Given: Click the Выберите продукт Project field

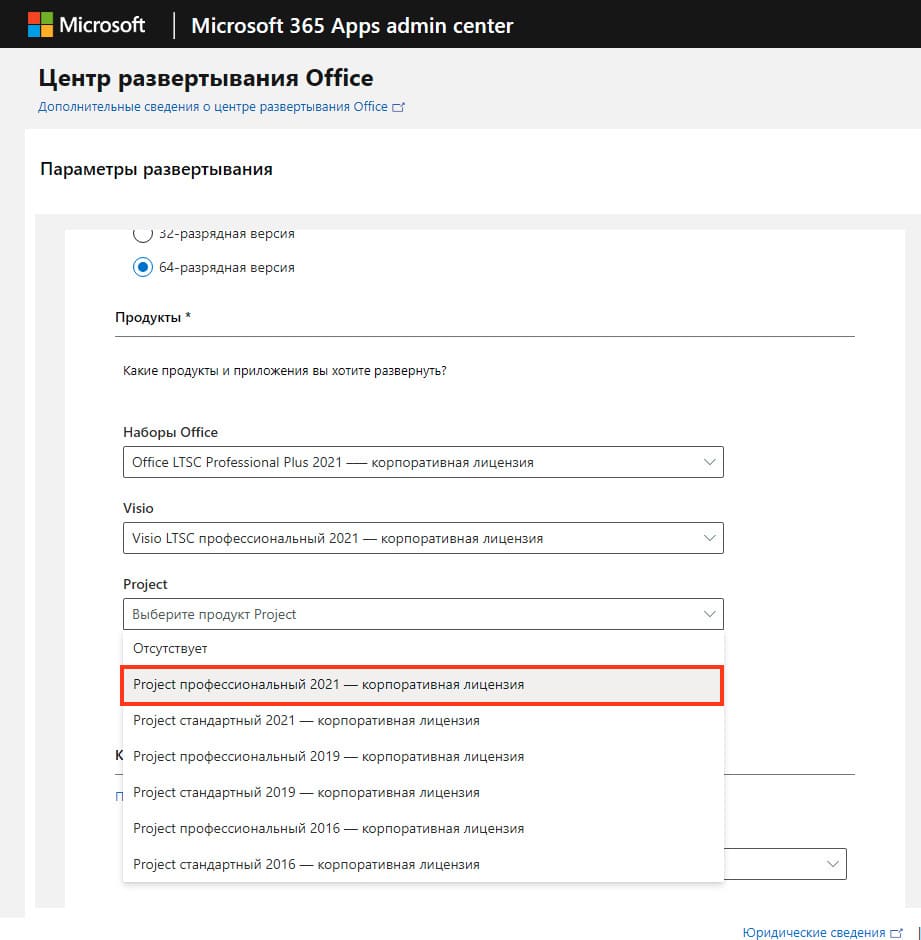Looking at the screenshot, I should [x=423, y=614].
